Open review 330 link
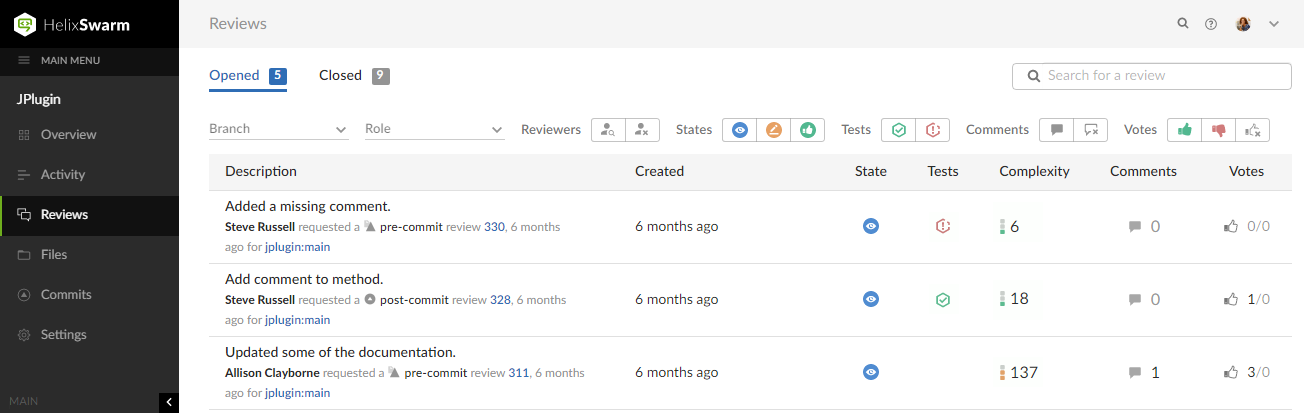Image resolution: width=1304 pixels, height=413 pixels. click(x=494, y=227)
